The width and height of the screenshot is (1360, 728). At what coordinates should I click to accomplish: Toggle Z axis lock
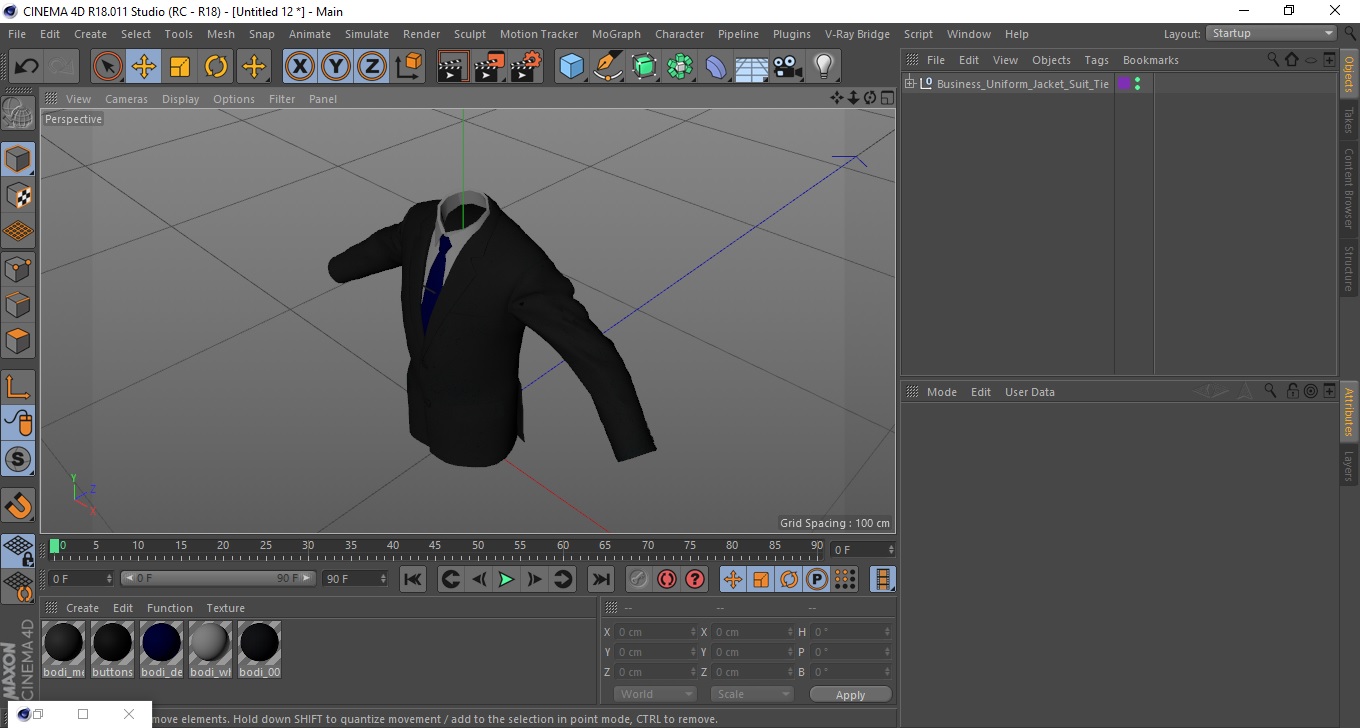click(372, 67)
